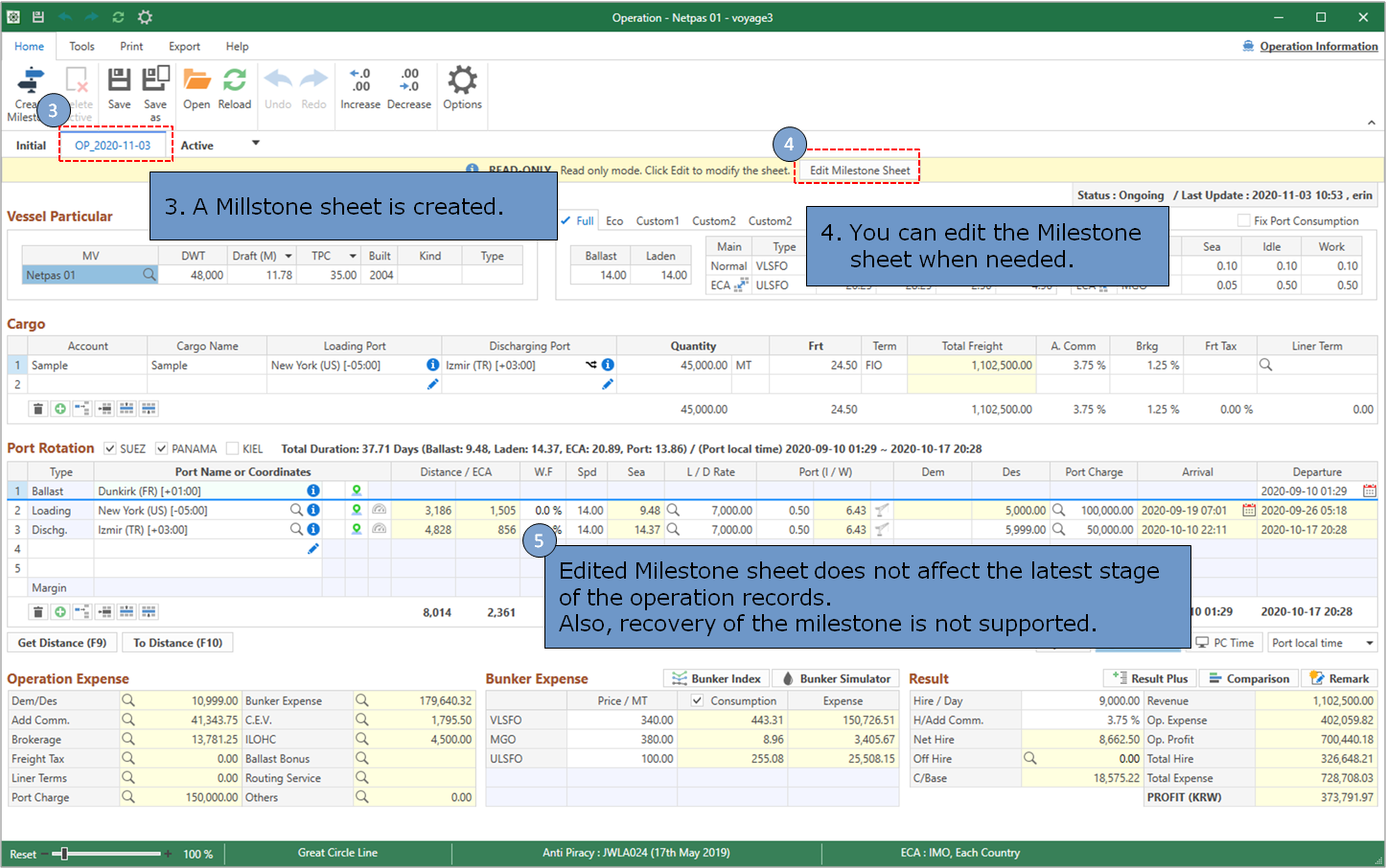
Task: Open the Active status dropdown arrow
Action: click(256, 144)
